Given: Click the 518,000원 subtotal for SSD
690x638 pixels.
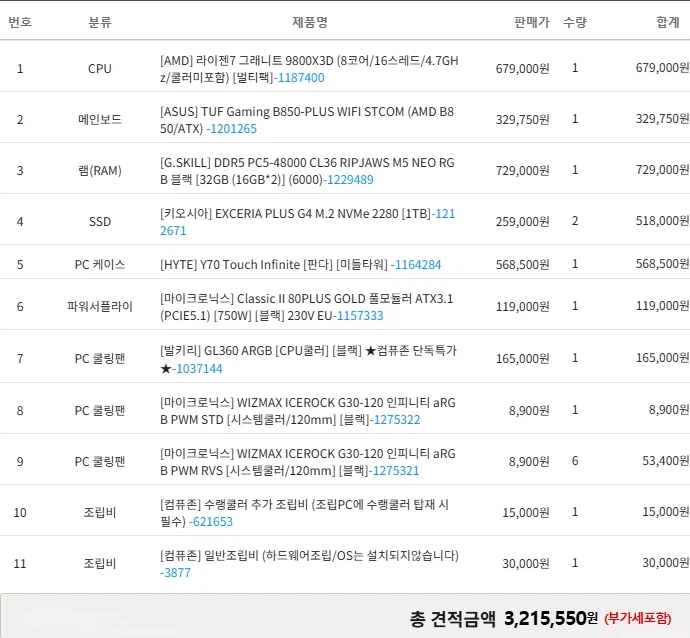Looking at the screenshot, I should click(x=663, y=221).
